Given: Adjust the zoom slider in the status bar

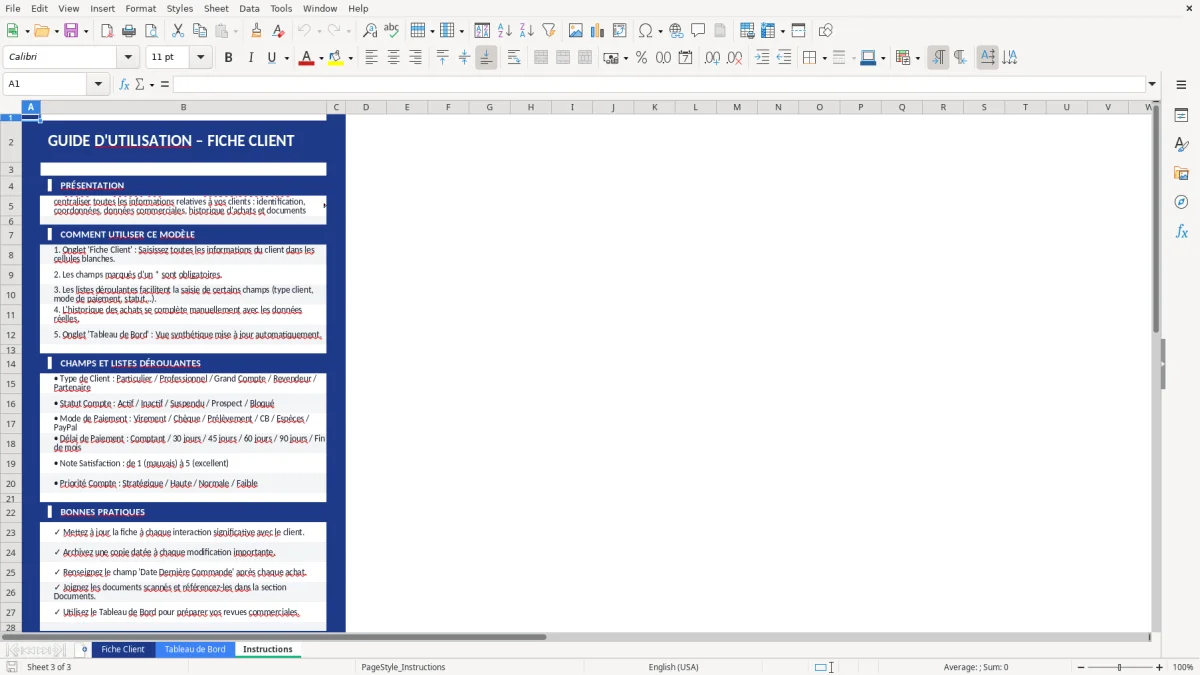Looking at the screenshot, I should pyautogui.click(x=1117, y=667).
